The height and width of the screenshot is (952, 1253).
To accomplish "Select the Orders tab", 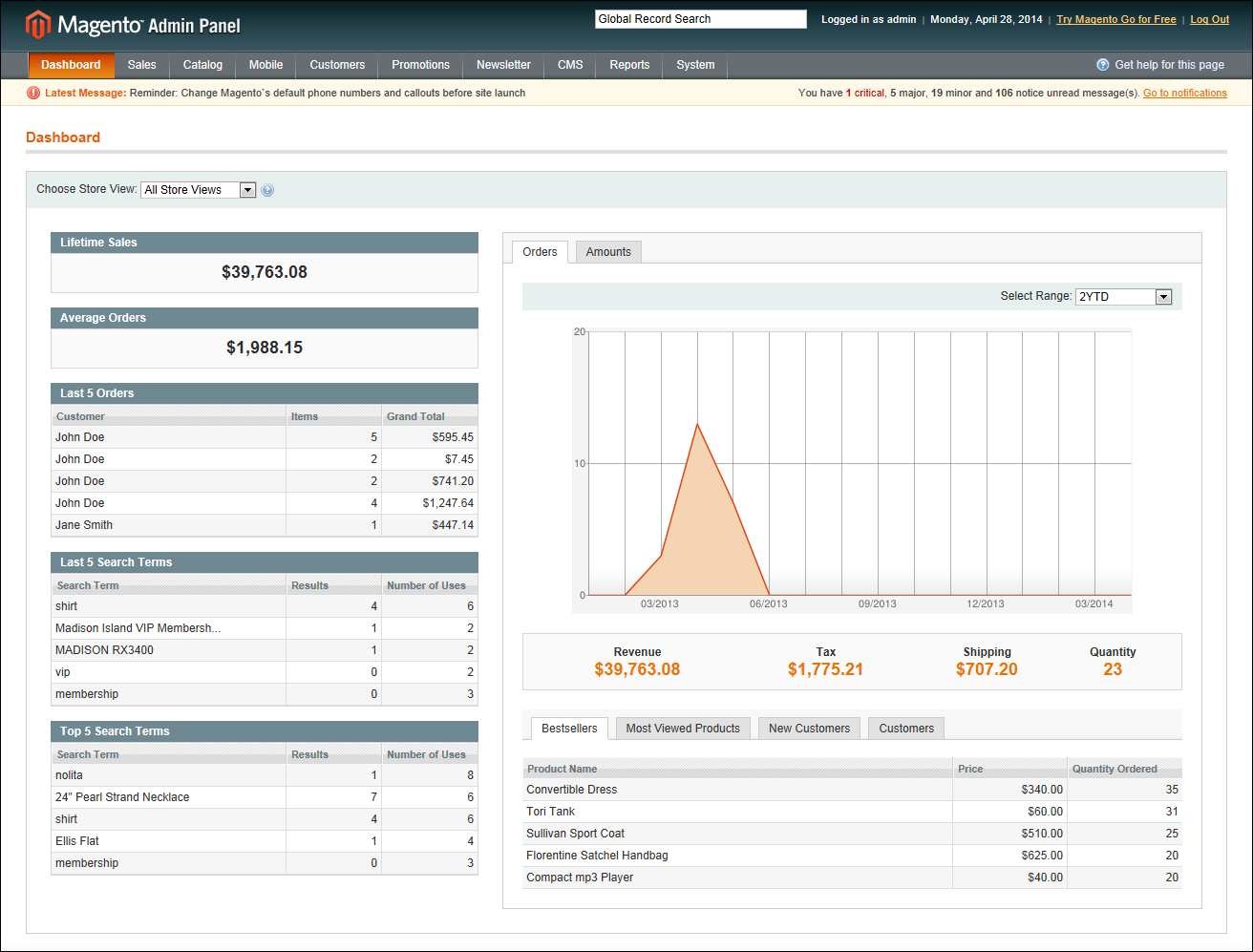I will [x=540, y=251].
